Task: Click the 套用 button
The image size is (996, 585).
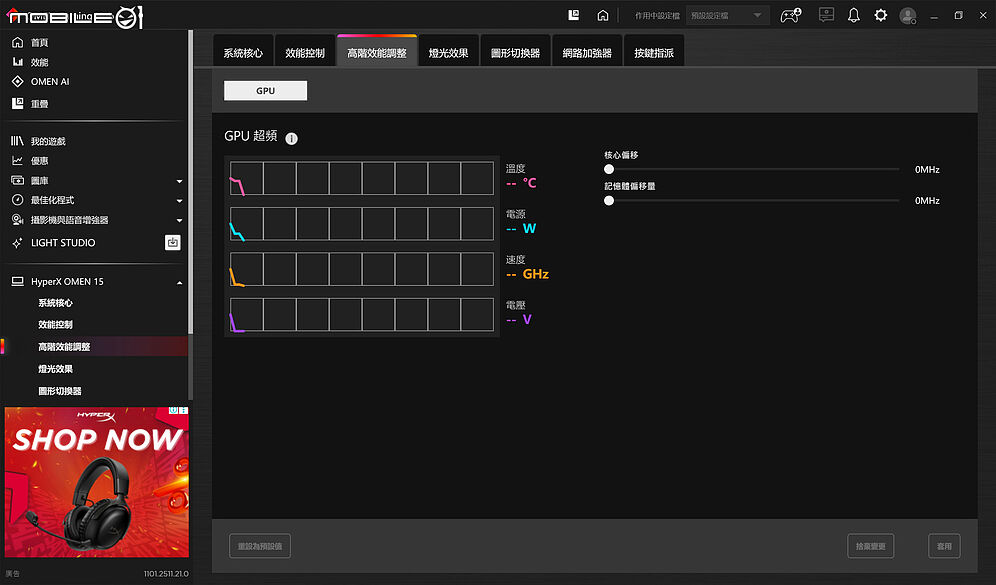Action: 945,546
